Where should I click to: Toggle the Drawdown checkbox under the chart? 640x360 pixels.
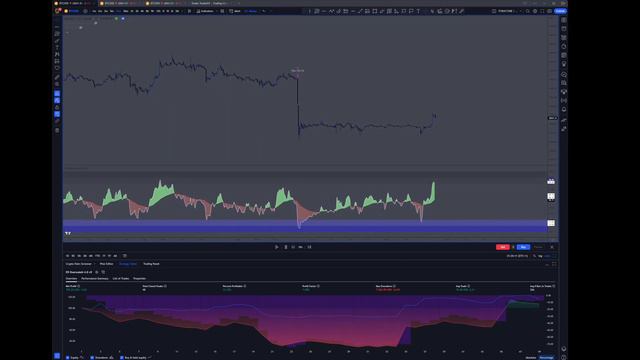pos(92,358)
